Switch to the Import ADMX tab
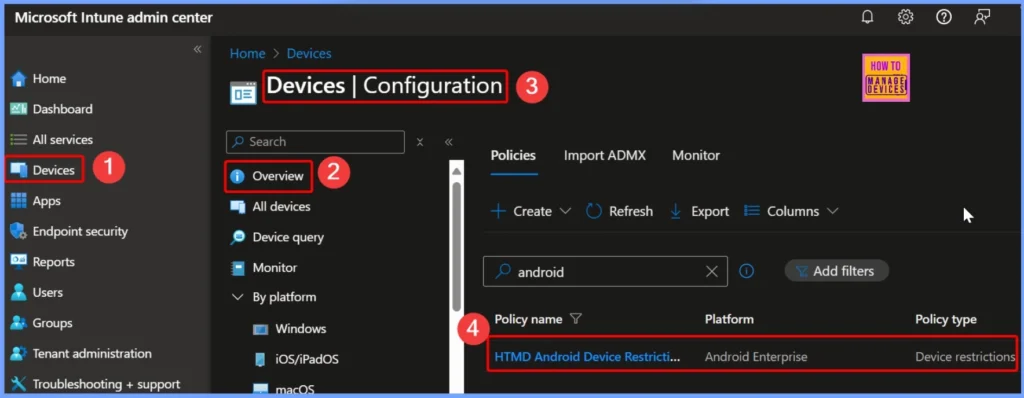 coord(605,156)
